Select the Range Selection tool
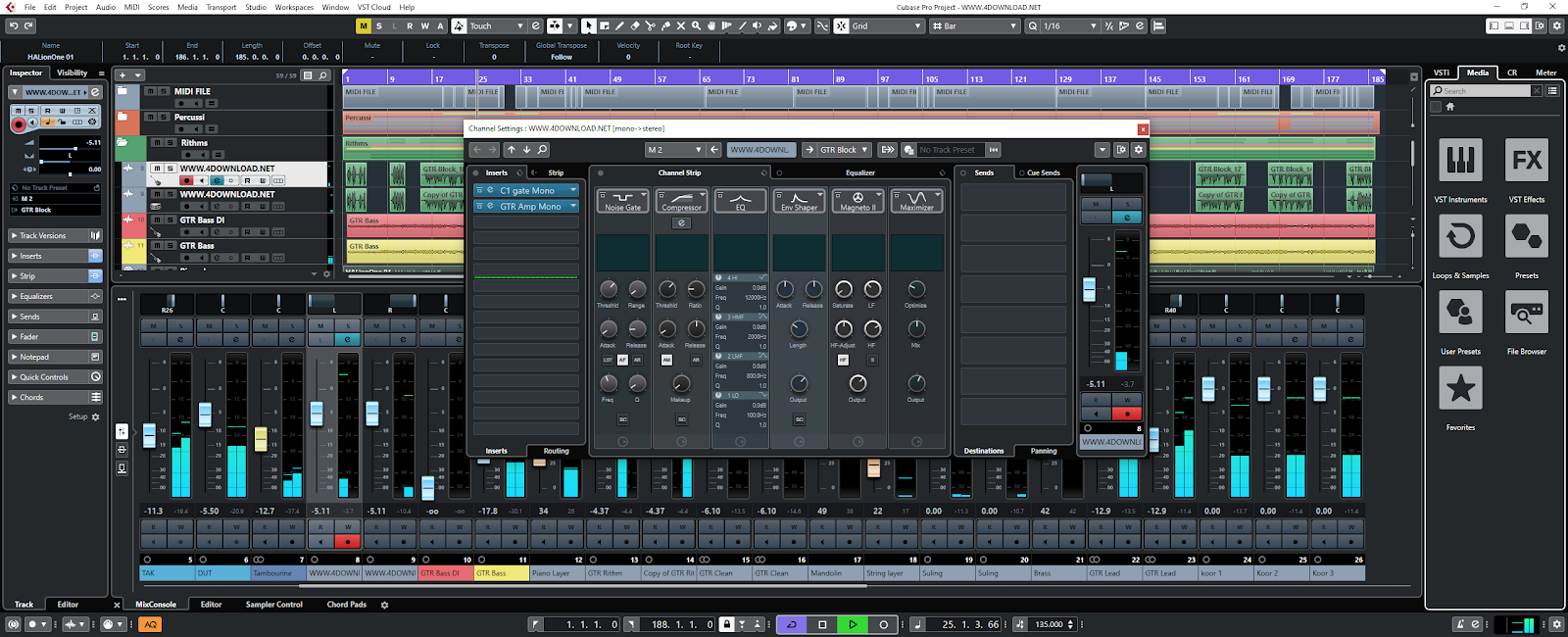Image resolution: width=1568 pixels, height=637 pixels. (605, 26)
